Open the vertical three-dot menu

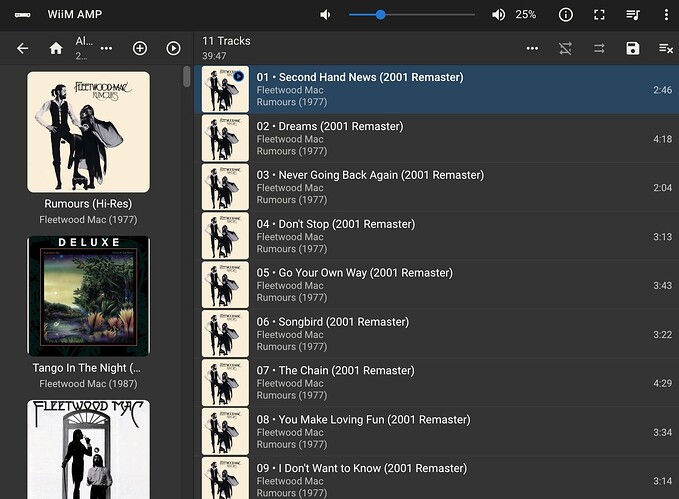[x=666, y=15]
